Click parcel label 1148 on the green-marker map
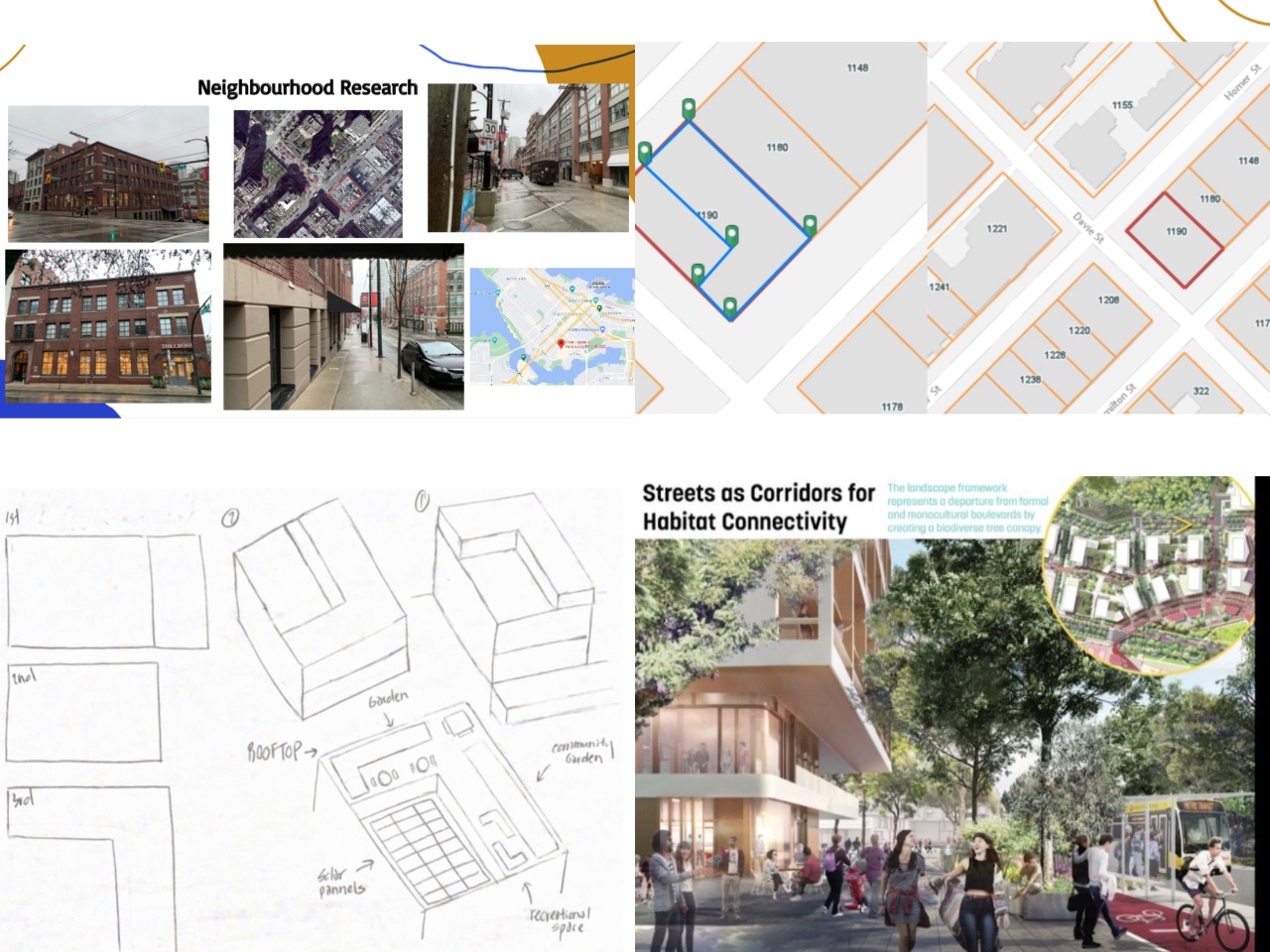Image resolution: width=1270 pixels, height=952 pixels. tap(857, 67)
